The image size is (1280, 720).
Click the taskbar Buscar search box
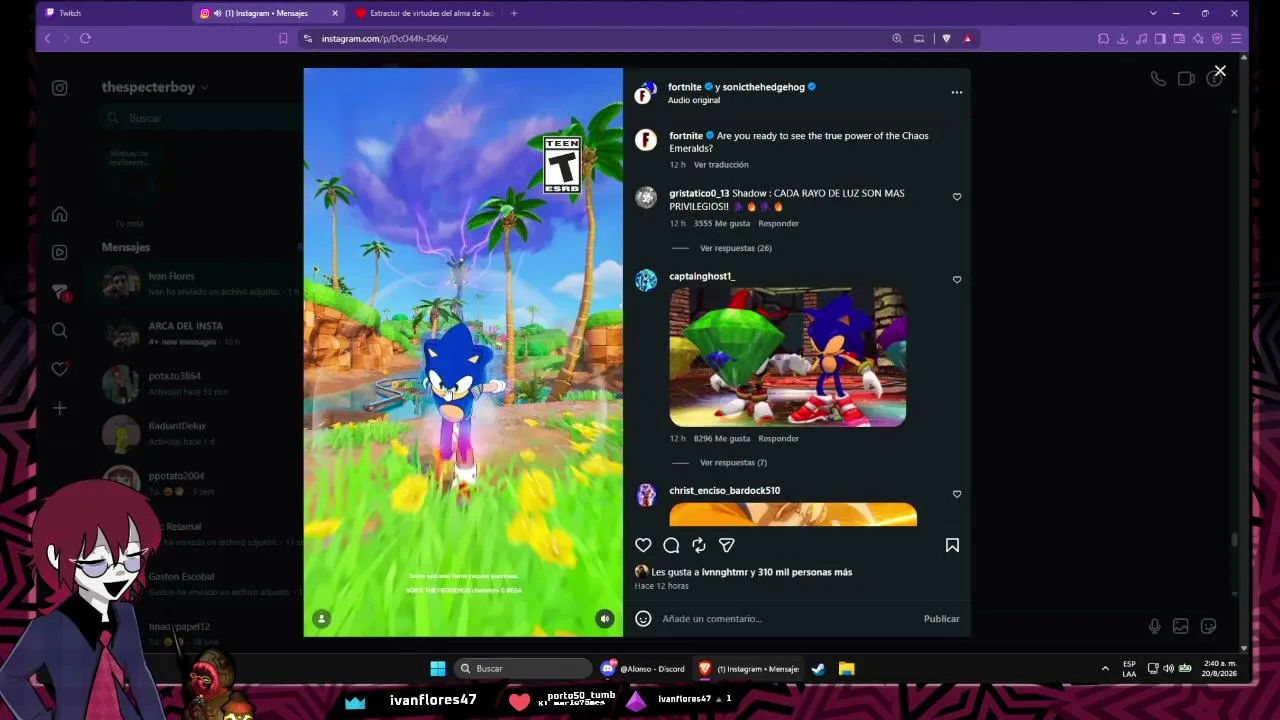pyautogui.click(x=522, y=668)
